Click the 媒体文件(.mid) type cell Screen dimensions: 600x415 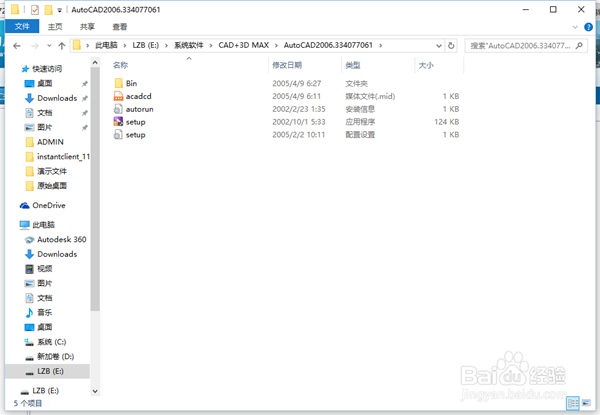[x=370, y=96]
